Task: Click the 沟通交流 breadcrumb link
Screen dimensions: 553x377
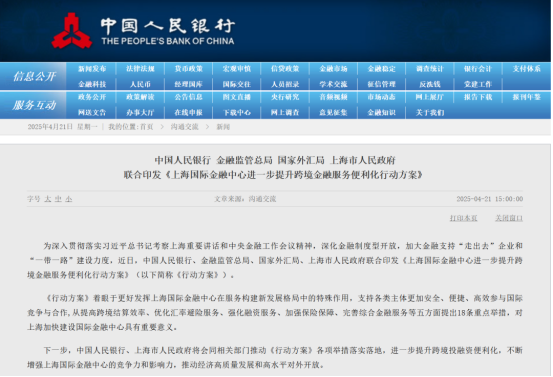Action: (x=184, y=127)
